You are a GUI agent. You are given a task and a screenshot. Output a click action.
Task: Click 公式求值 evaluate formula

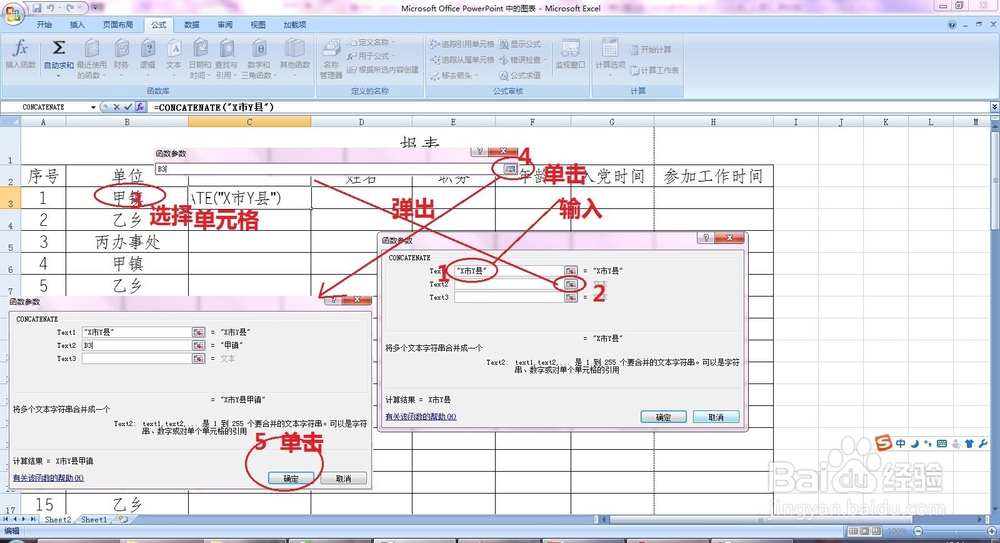pos(520,75)
